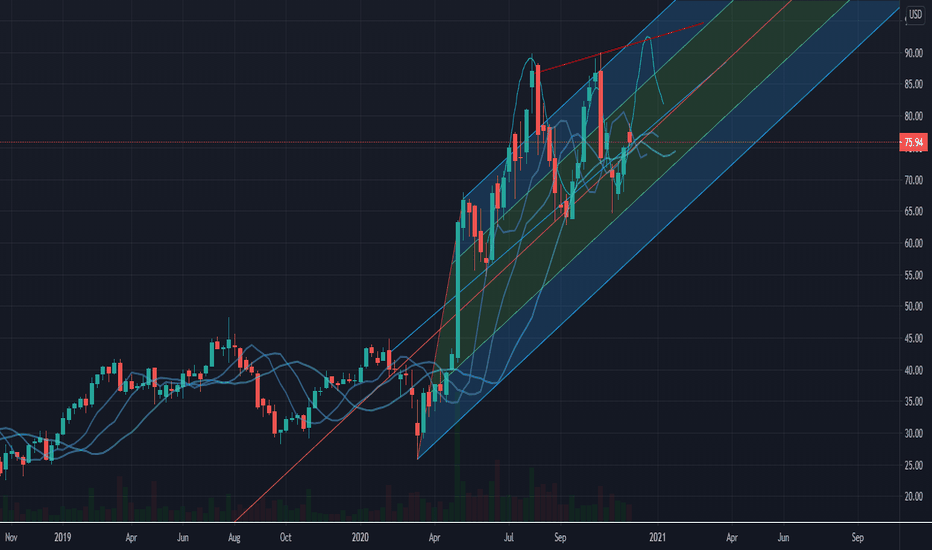Screen dimensions: 932x550
Task: Click the 35.00 price axis label
Action: click(913, 401)
